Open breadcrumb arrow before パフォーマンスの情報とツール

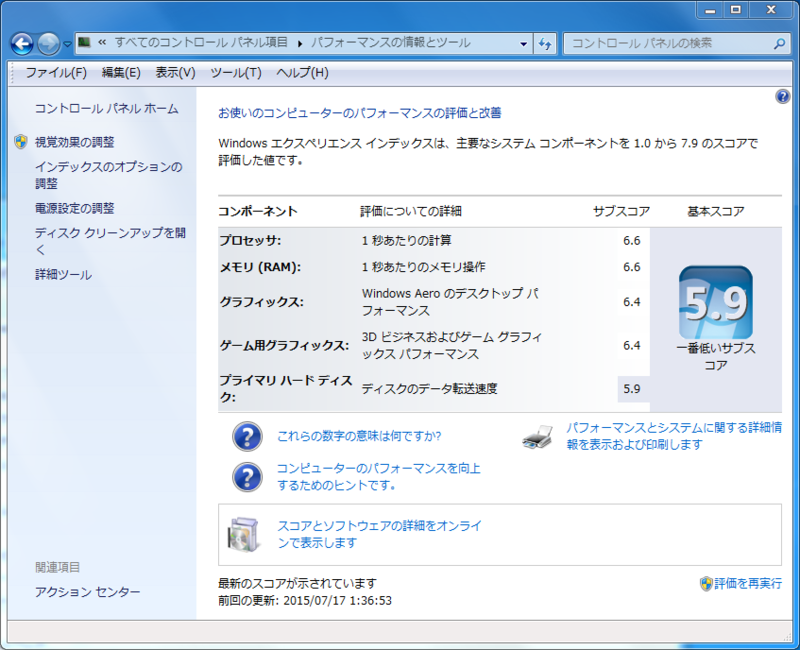(x=300, y=44)
